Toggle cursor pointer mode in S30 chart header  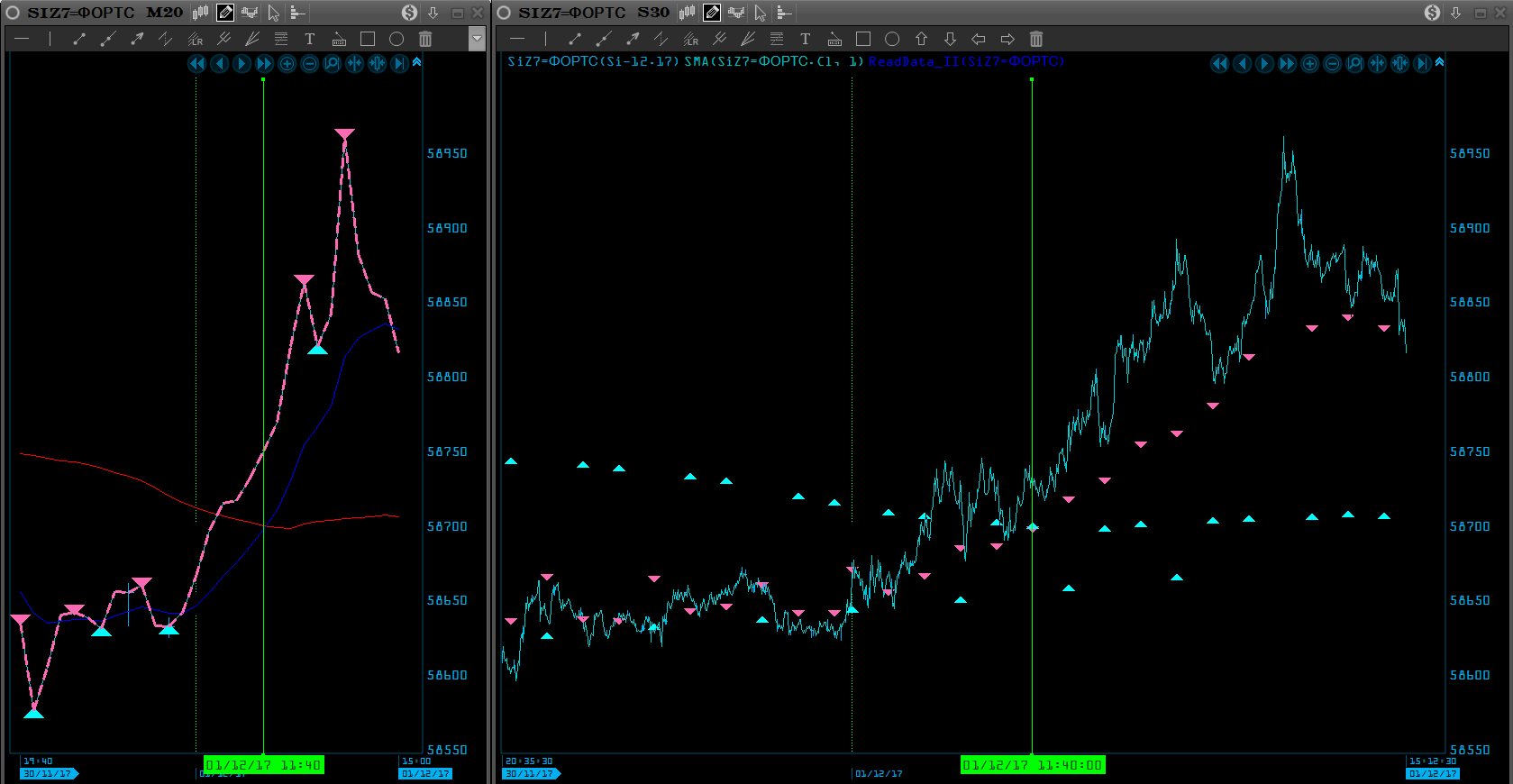760,13
